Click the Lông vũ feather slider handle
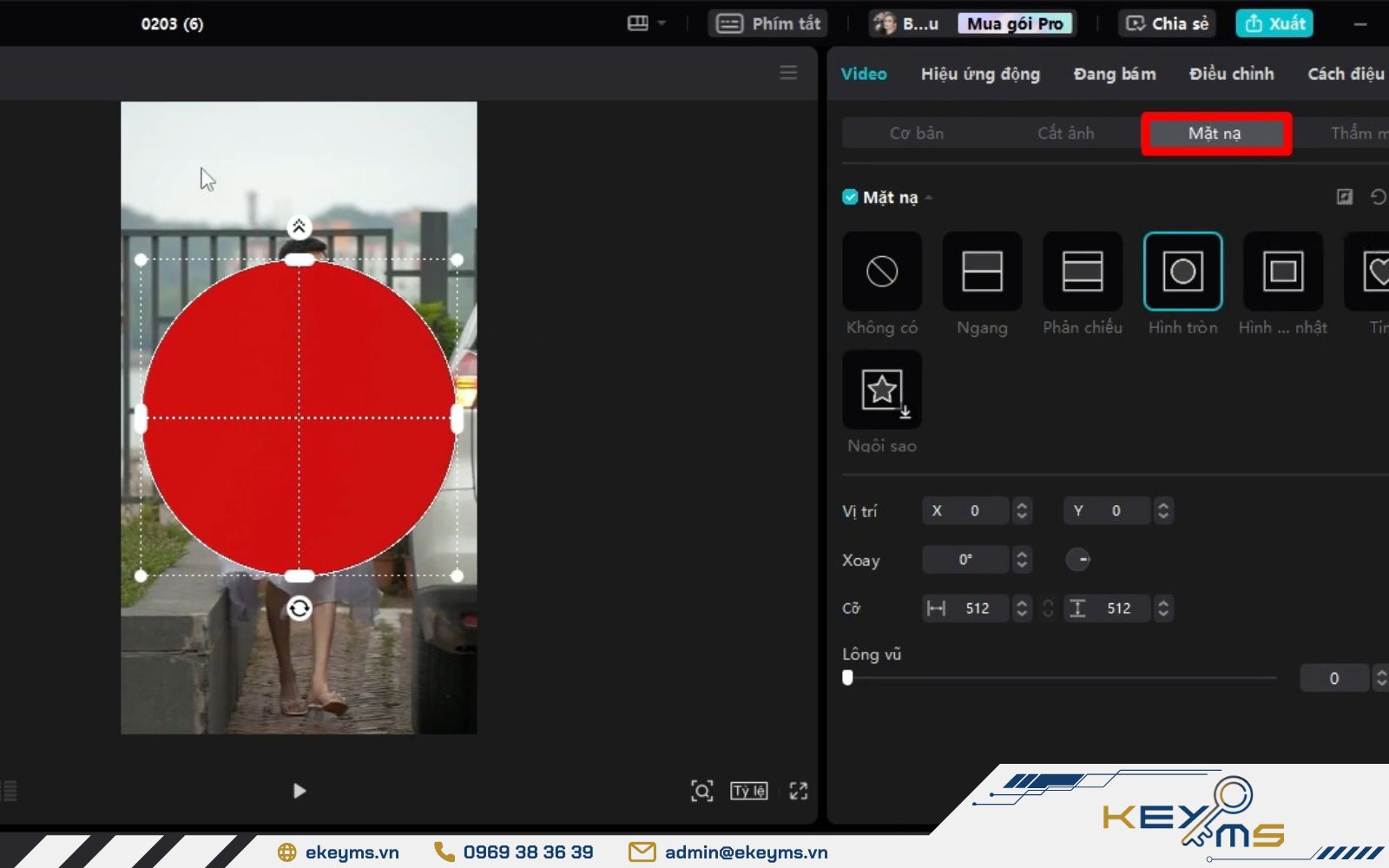Screen dimensions: 1389x868 click(847, 678)
